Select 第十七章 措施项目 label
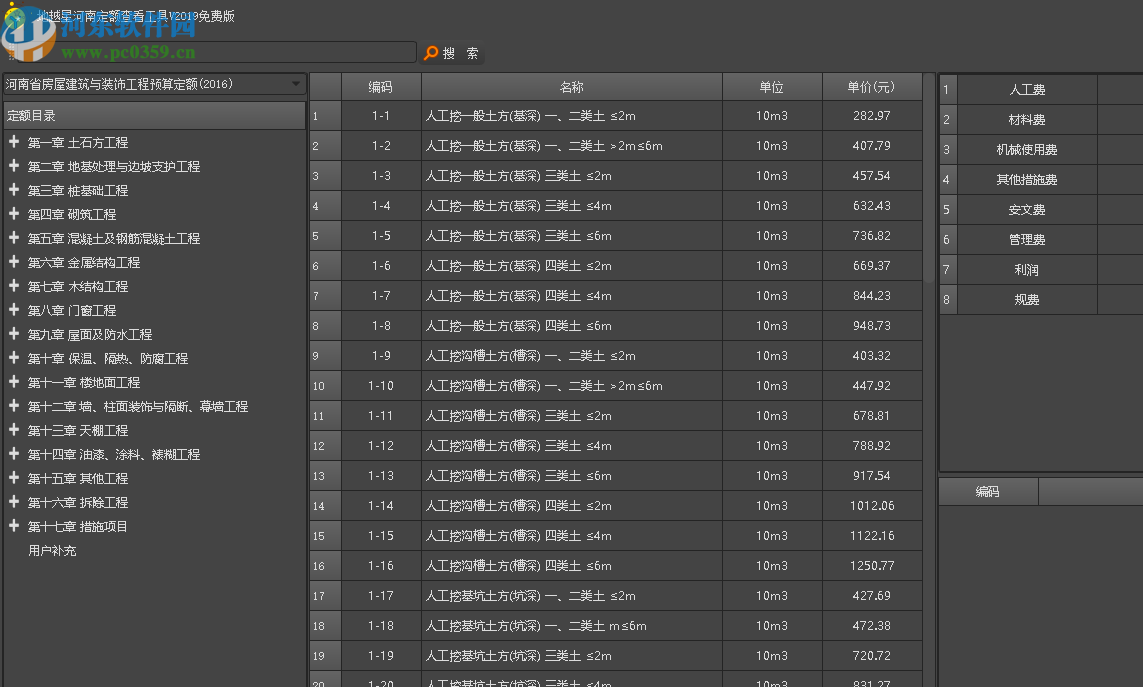The image size is (1143, 687). pos(78,527)
